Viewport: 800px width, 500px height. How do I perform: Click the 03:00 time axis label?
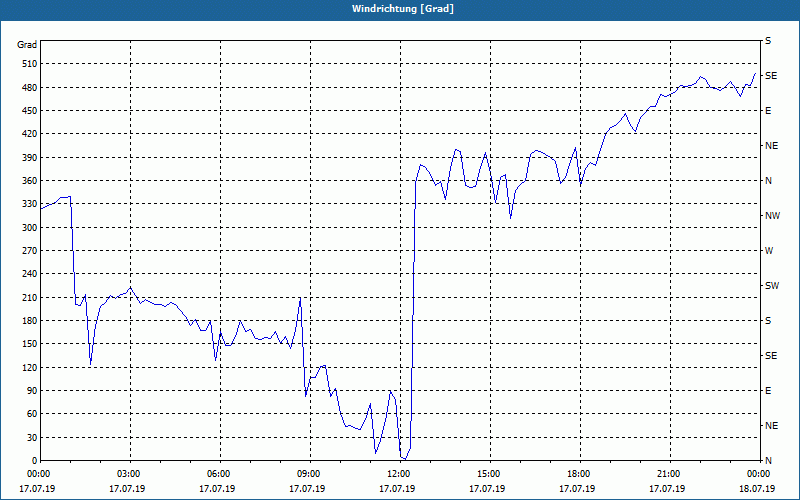point(130,474)
